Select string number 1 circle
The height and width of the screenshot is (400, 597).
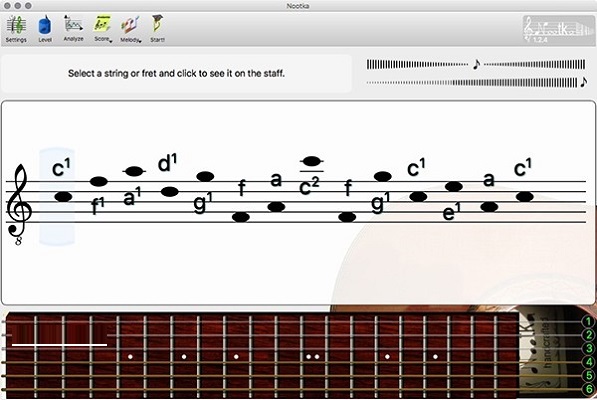[x=589, y=321]
